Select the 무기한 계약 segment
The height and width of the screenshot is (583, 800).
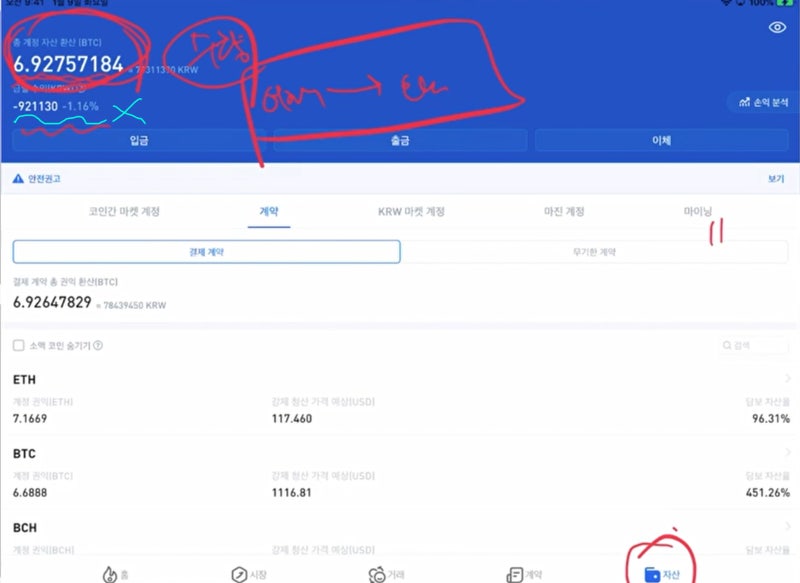coord(594,252)
